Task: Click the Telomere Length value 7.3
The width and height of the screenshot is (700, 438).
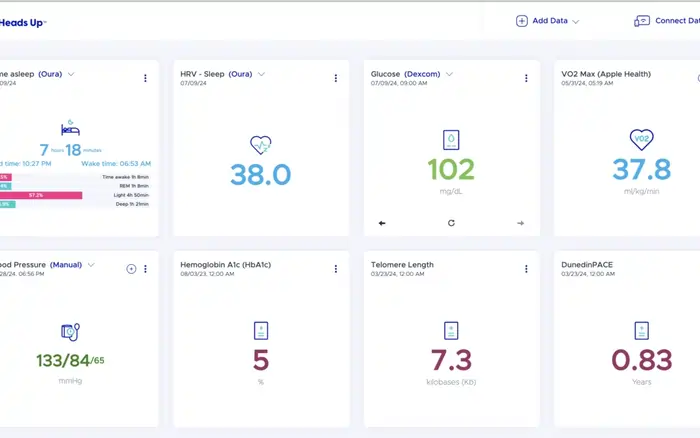Action: [451, 360]
